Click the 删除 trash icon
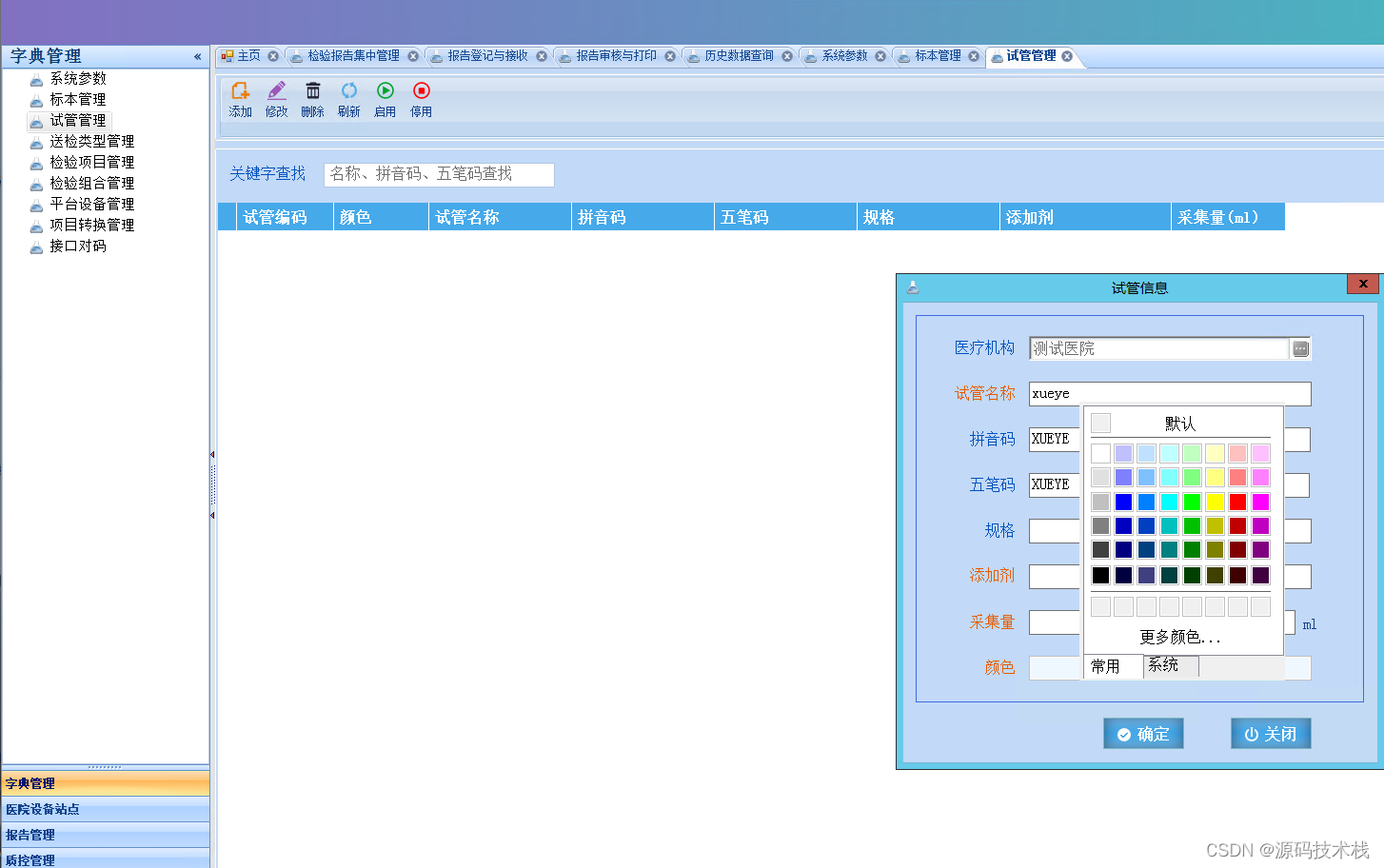The image size is (1384, 868). [312, 99]
